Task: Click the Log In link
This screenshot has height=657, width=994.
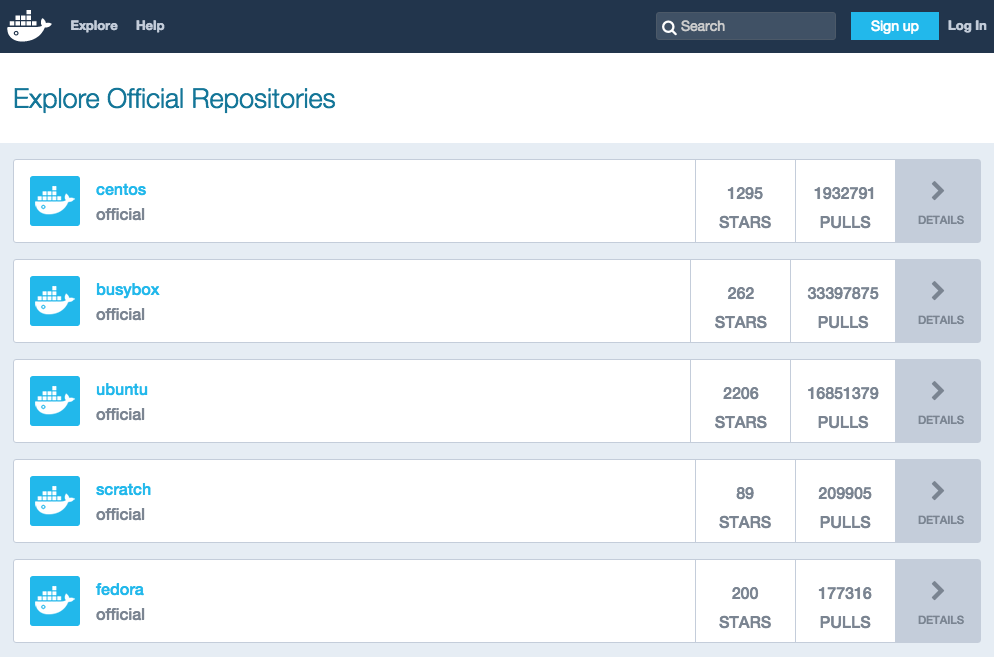Action: 967,26
